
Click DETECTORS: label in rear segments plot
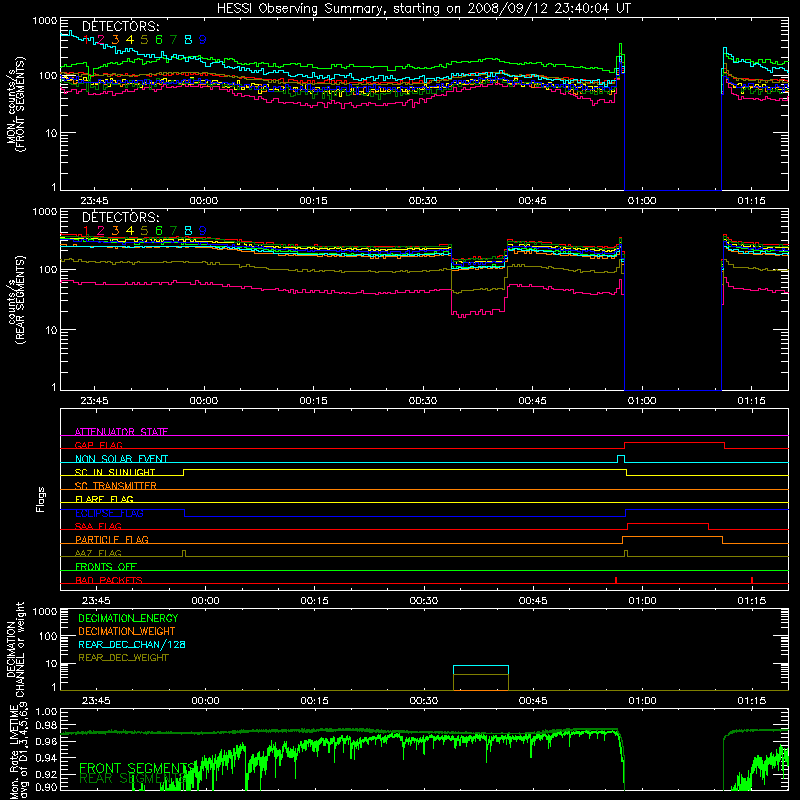[x=120, y=217]
